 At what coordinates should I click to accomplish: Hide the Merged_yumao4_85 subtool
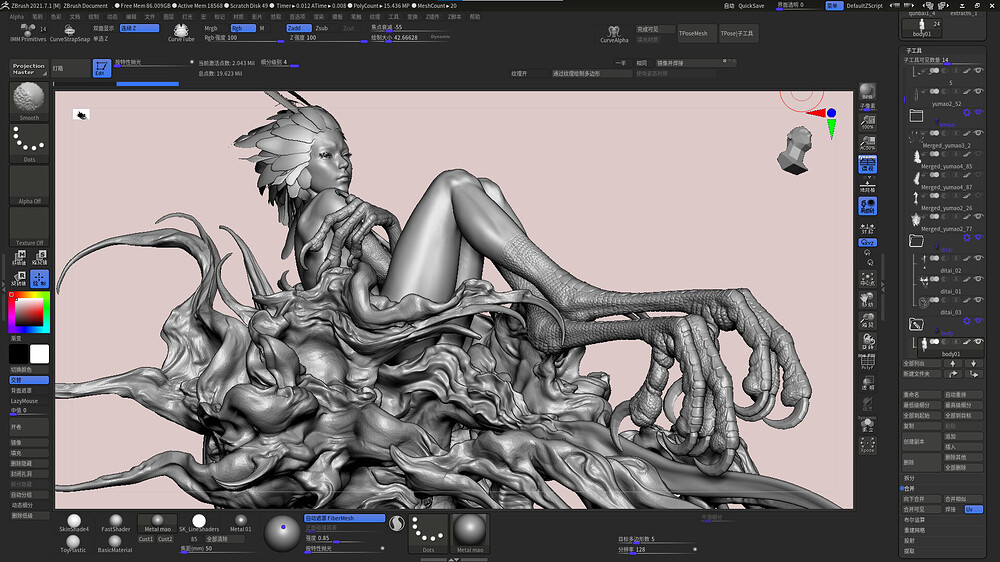(x=978, y=154)
